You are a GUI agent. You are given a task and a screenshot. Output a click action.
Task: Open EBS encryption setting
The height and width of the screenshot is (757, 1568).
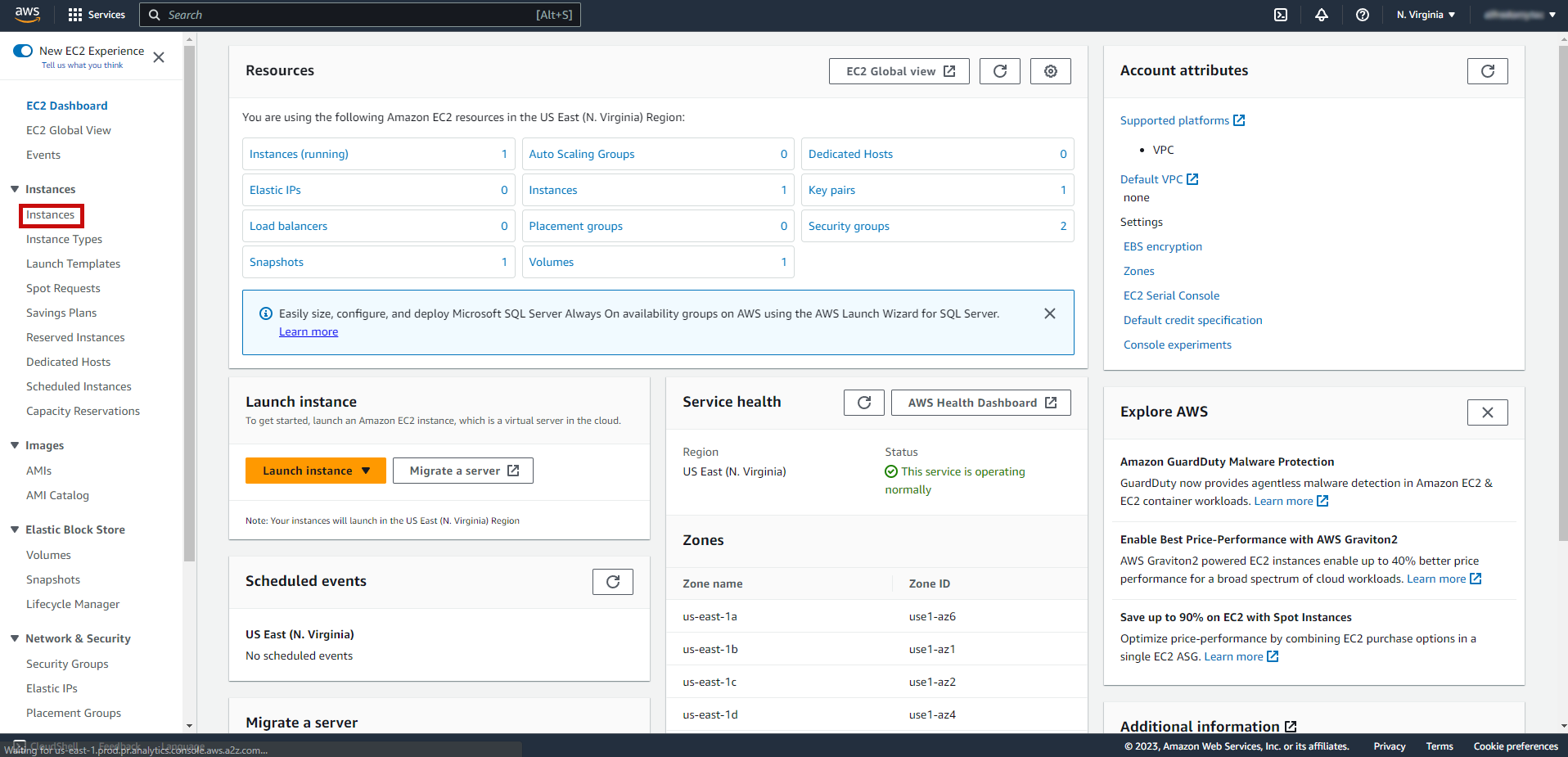pos(1163,246)
